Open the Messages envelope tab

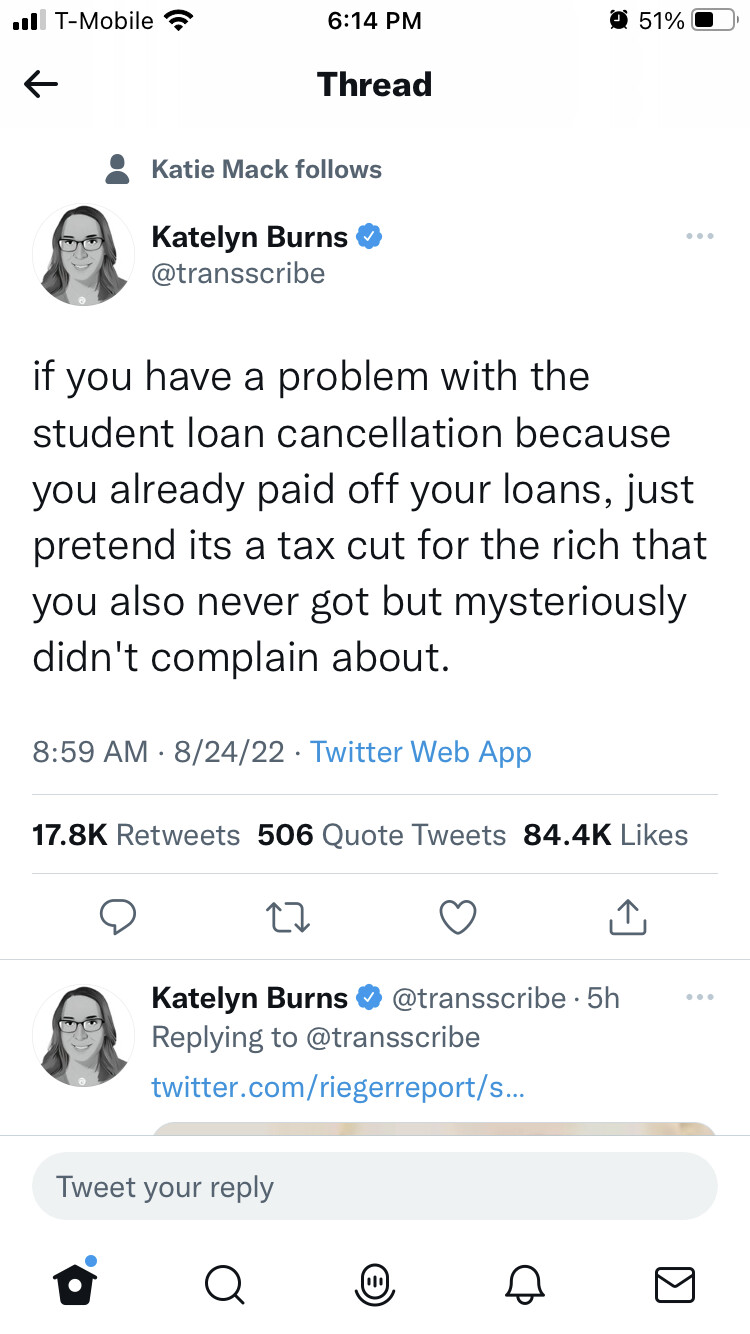pyautogui.click(x=675, y=1283)
